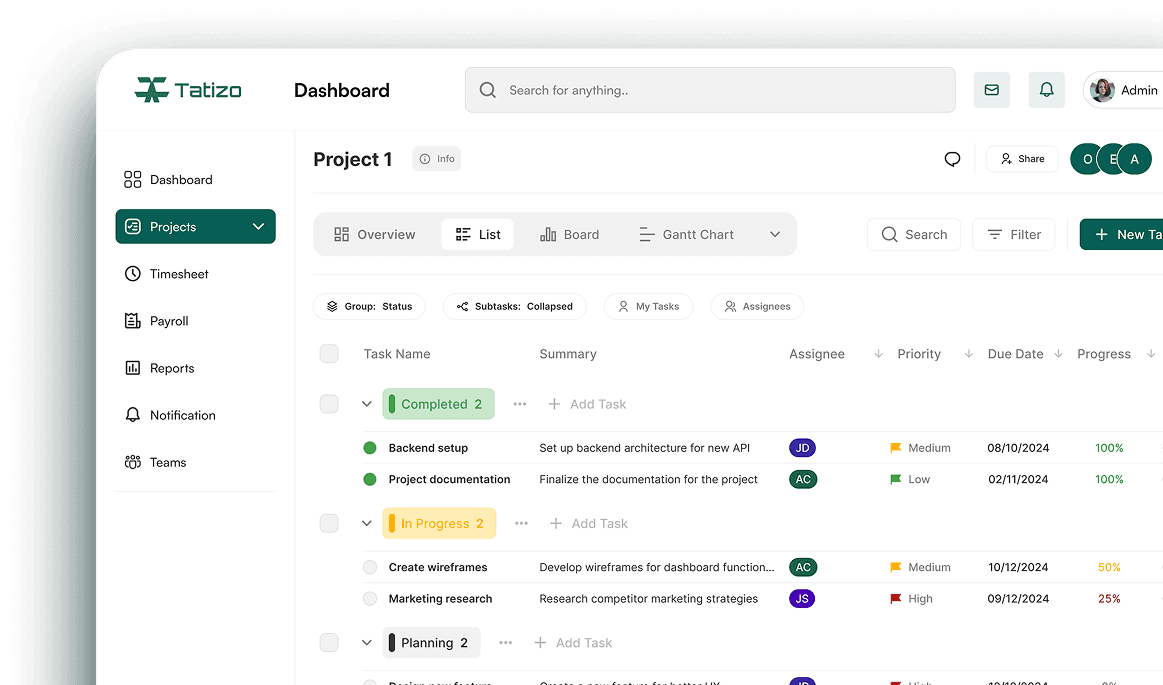Screen dimensions: 1163x685
Task: Select the checkbox in the Task Name header row
Action: pyautogui.click(x=329, y=354)
